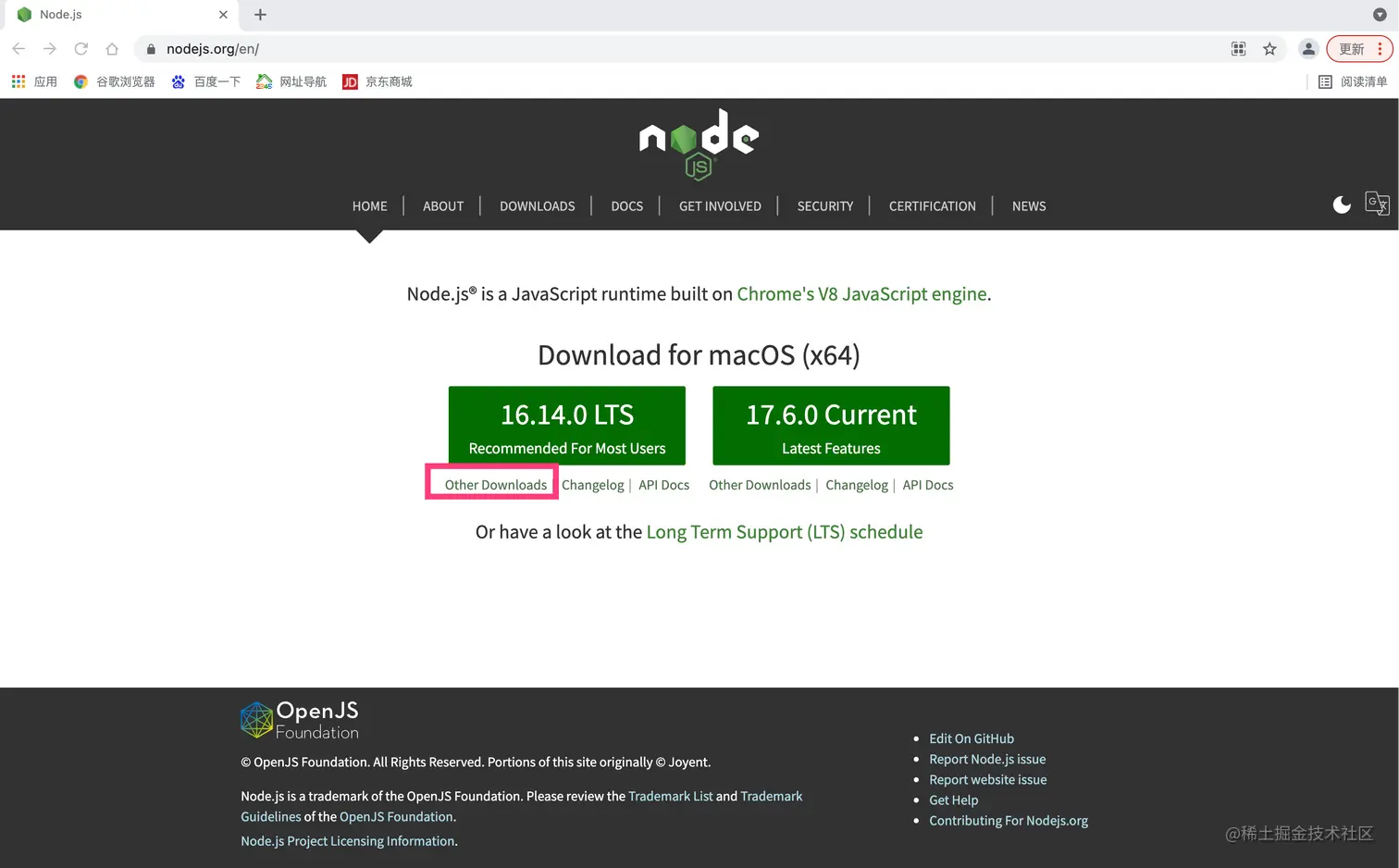1399x868 pixels.
Task: Toggle dark mode with moon icon
Action: tap(1342, 205)
